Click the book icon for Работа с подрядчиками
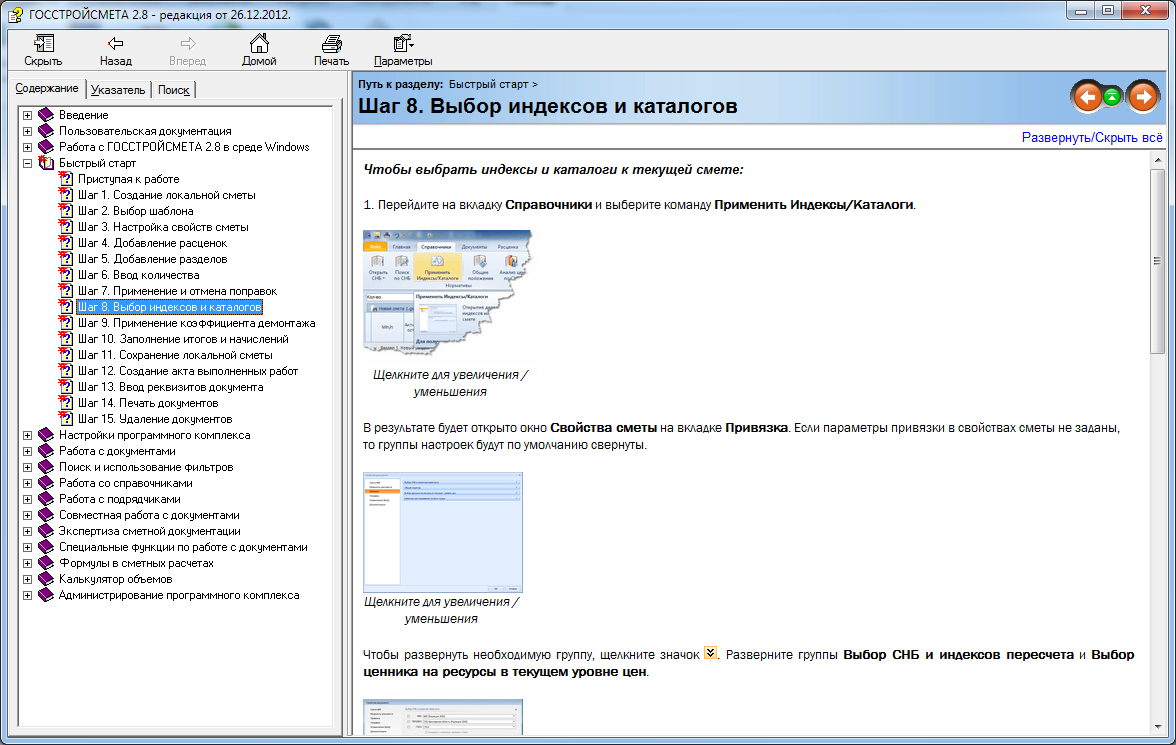 pos(46,499)
